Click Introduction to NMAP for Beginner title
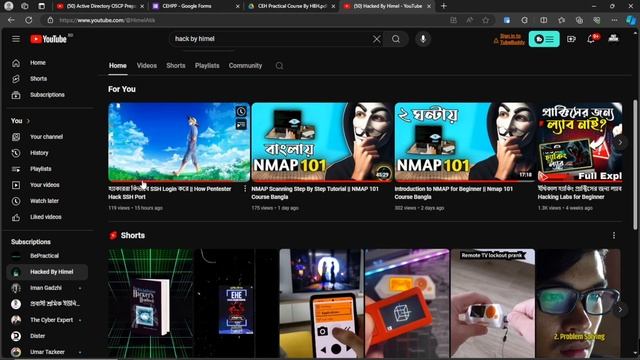 [x=453, y=193]
